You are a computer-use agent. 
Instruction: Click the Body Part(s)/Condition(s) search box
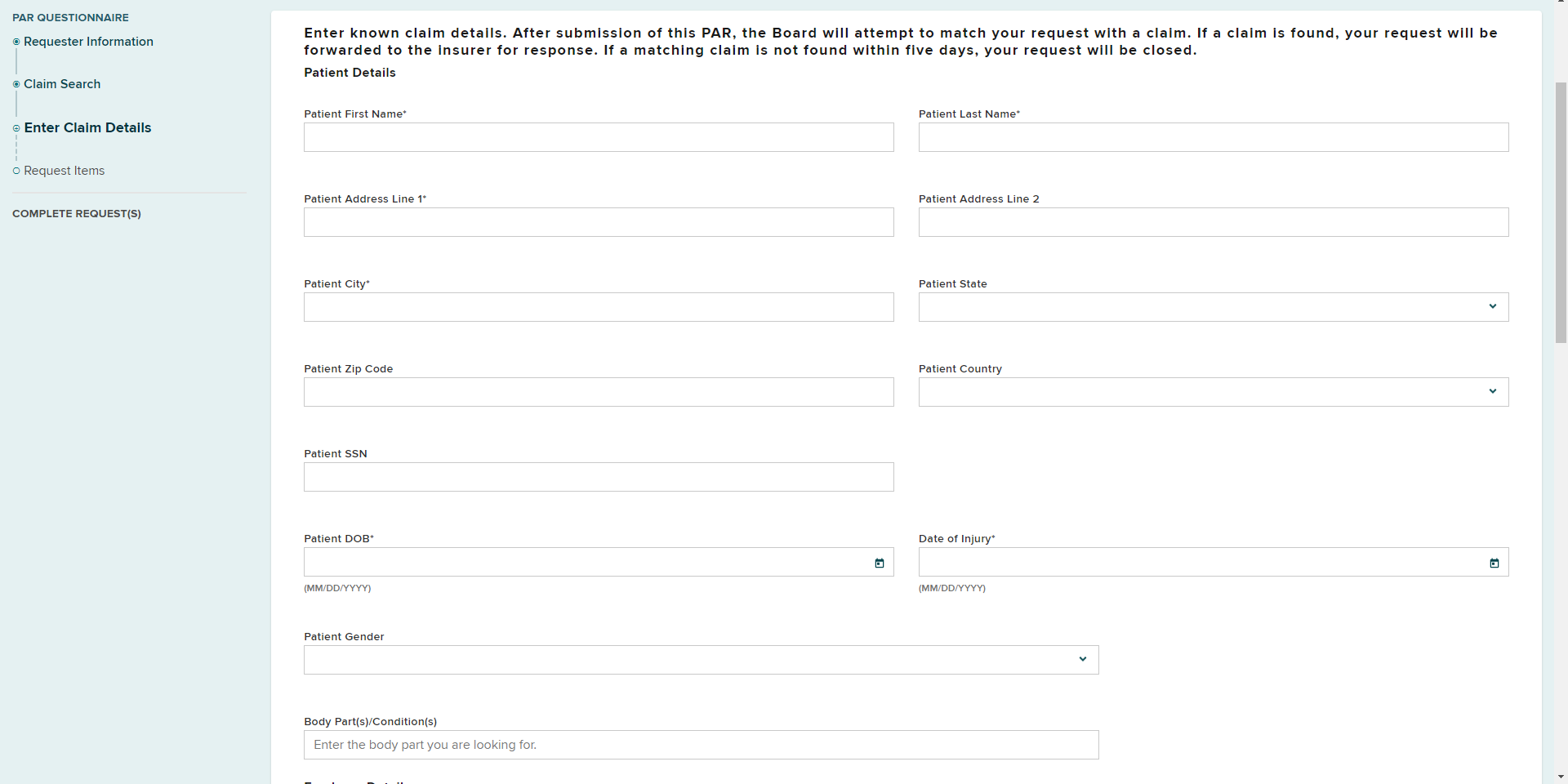pyautogui.click(x=701, y=745)
